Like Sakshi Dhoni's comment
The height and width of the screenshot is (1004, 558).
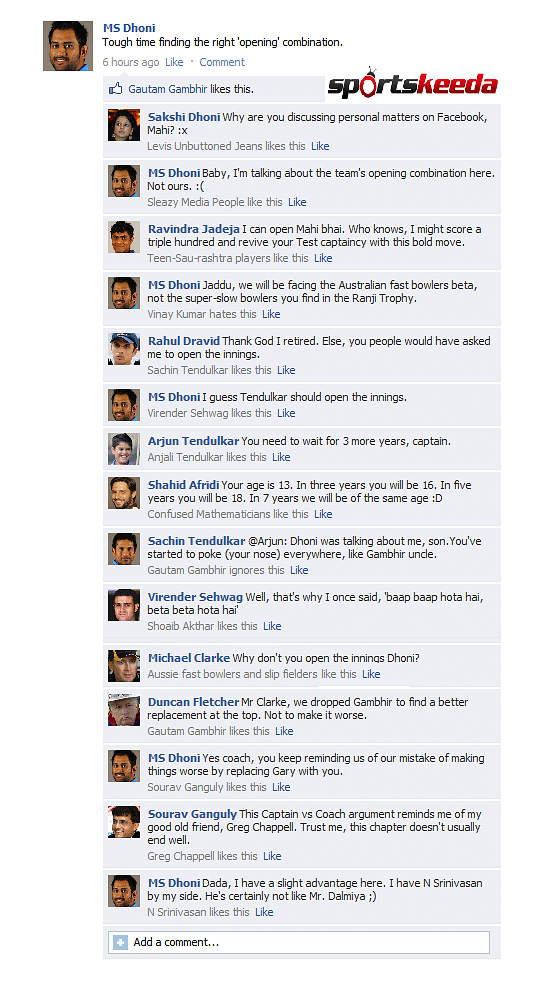click(320, 146)
